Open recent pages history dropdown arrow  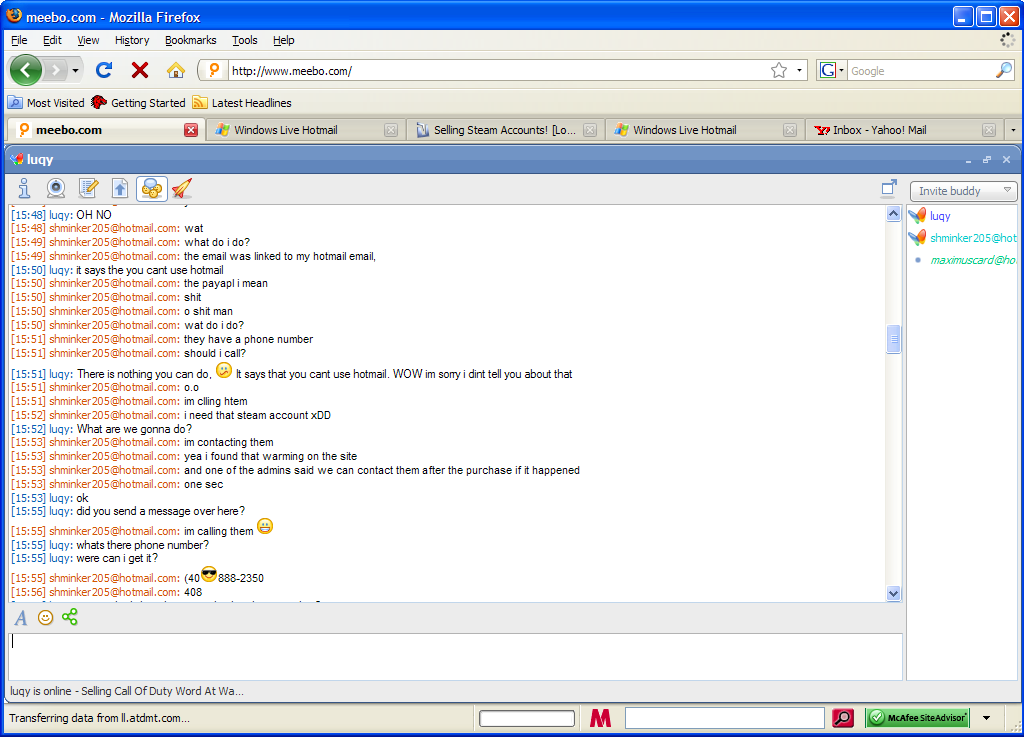pos(75,70)
